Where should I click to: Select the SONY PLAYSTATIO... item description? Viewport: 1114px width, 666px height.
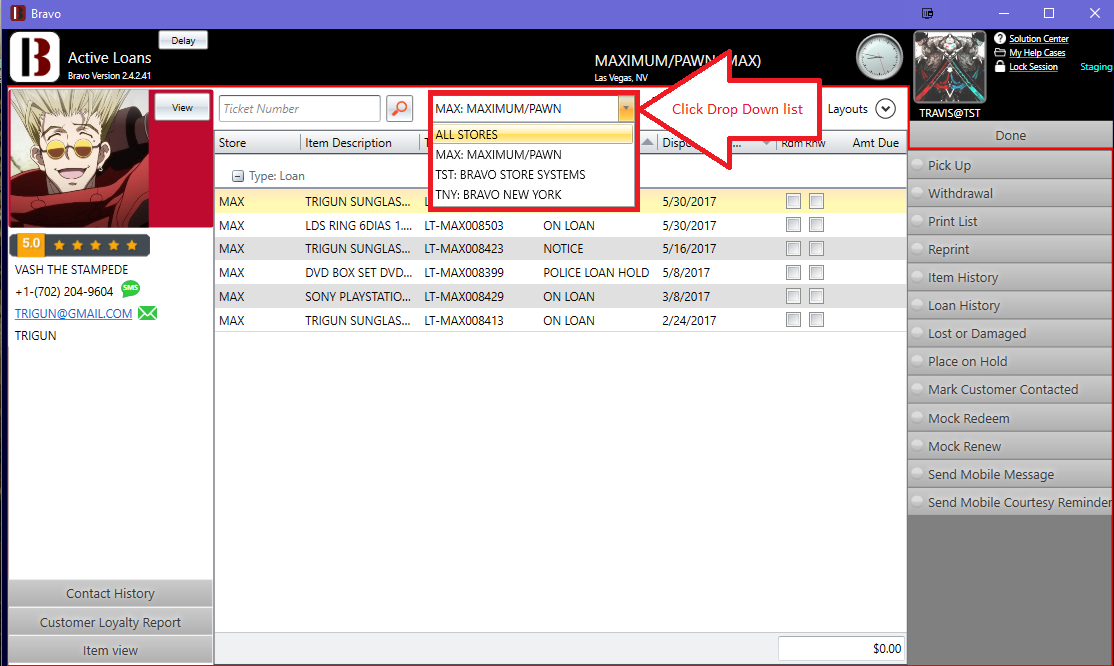[x=358, y=296]
